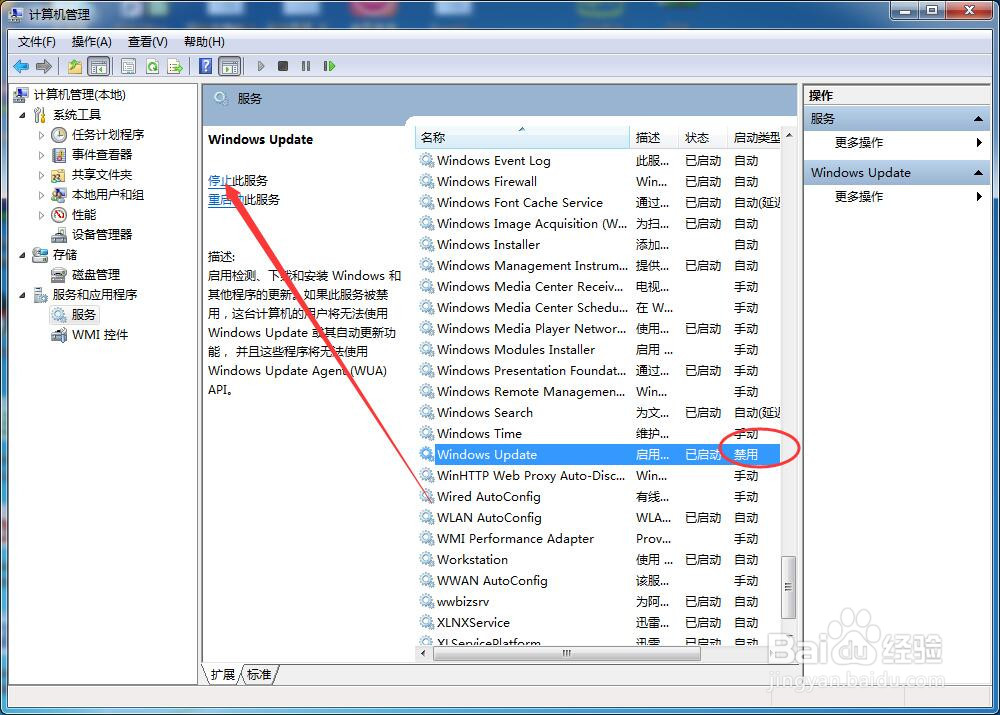Collapse the 系统工具 tree node

[x=23, y=115]
